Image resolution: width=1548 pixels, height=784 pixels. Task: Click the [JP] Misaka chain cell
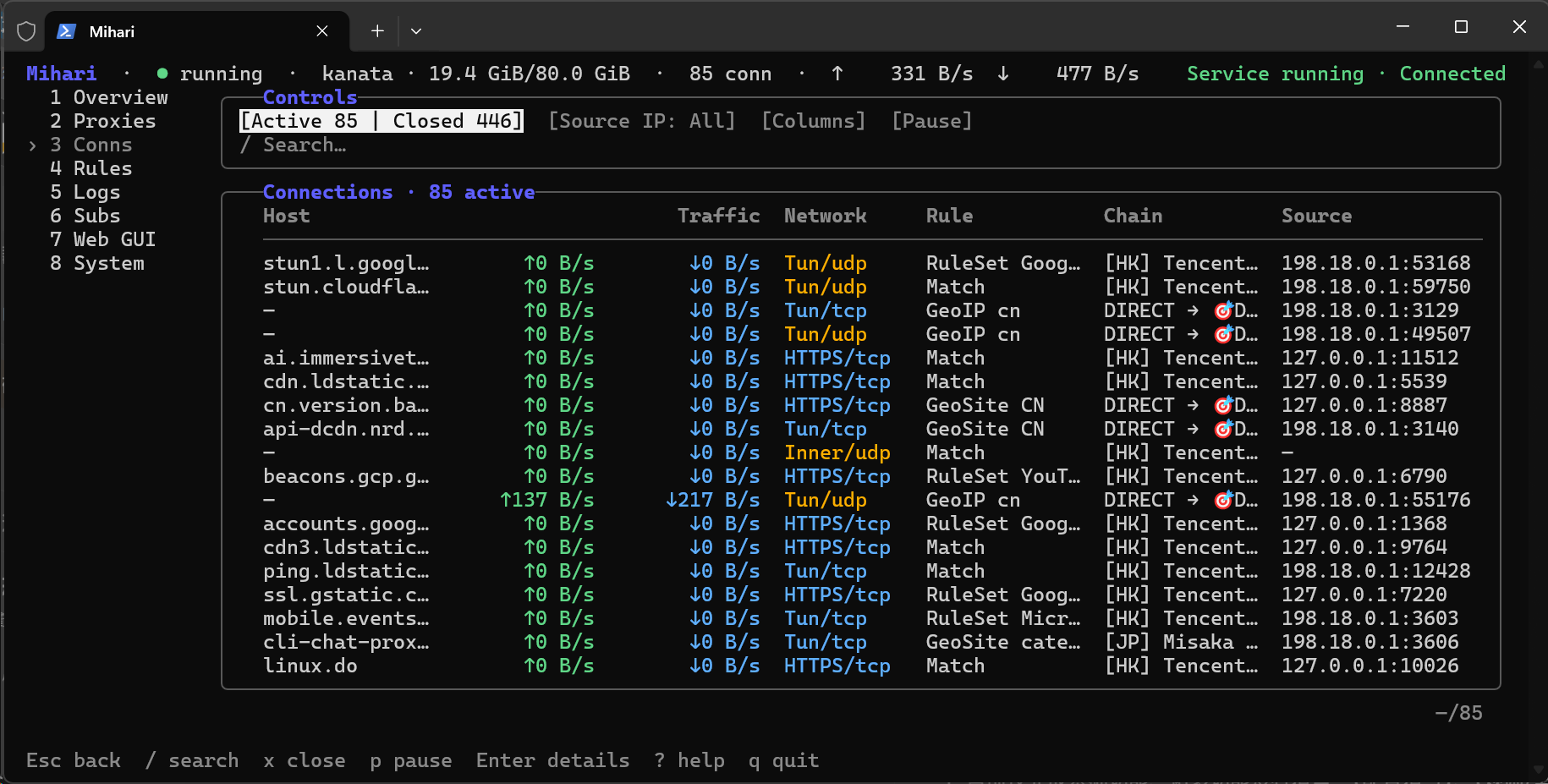pyautogui.click(x=1181, y=642)
